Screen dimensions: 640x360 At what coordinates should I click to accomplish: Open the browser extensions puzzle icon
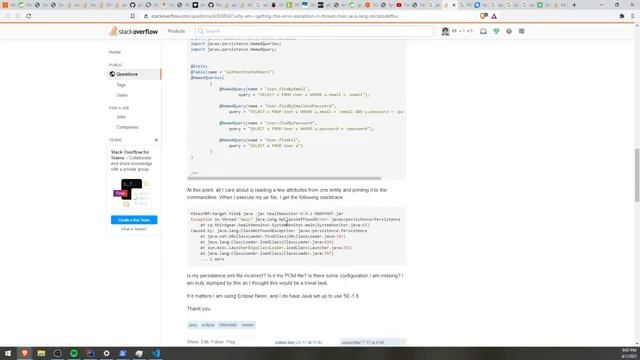[622, 16]
